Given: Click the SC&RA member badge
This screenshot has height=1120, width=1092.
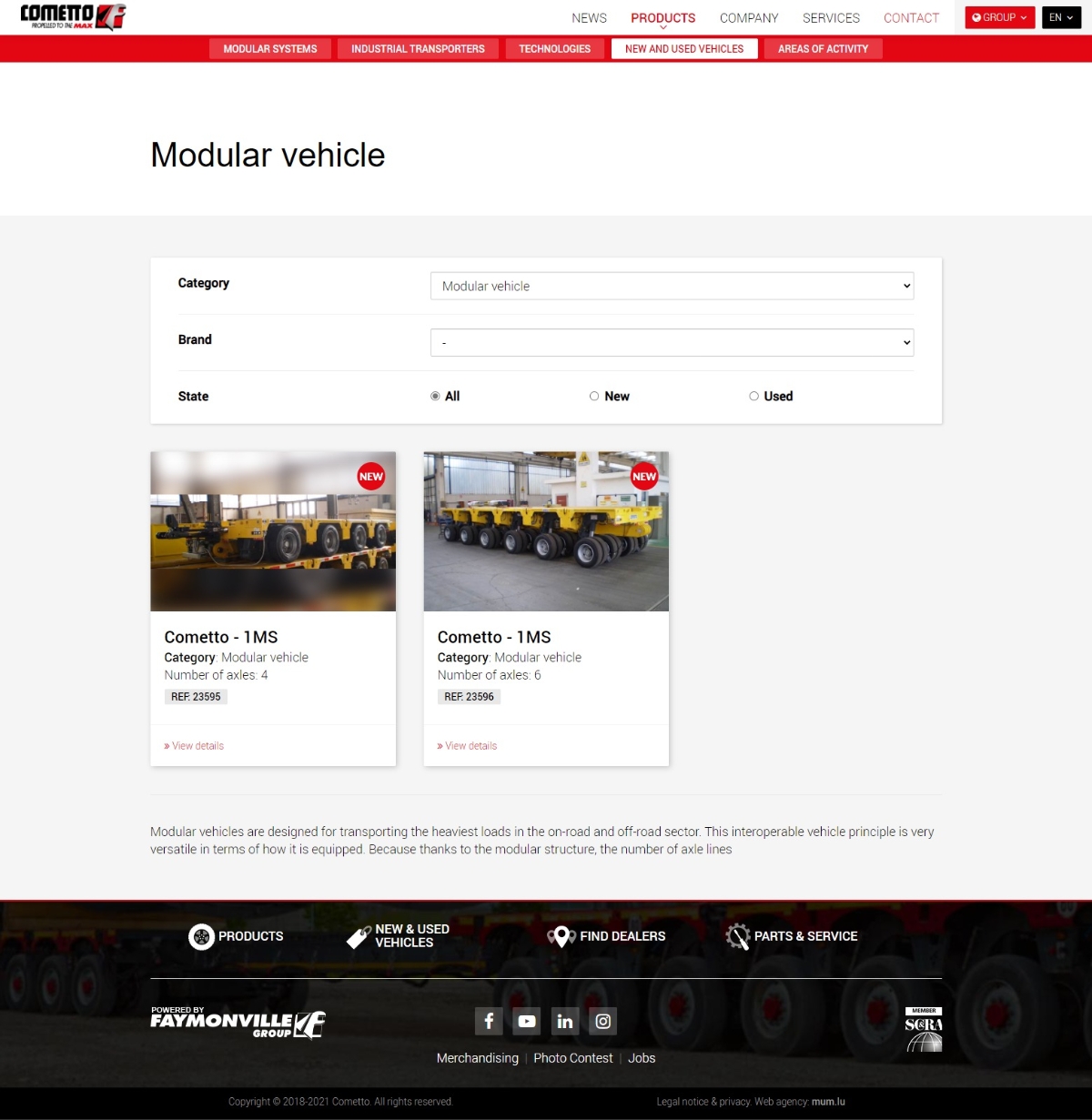Looking at the screenshot, I should pos(924,1029).
